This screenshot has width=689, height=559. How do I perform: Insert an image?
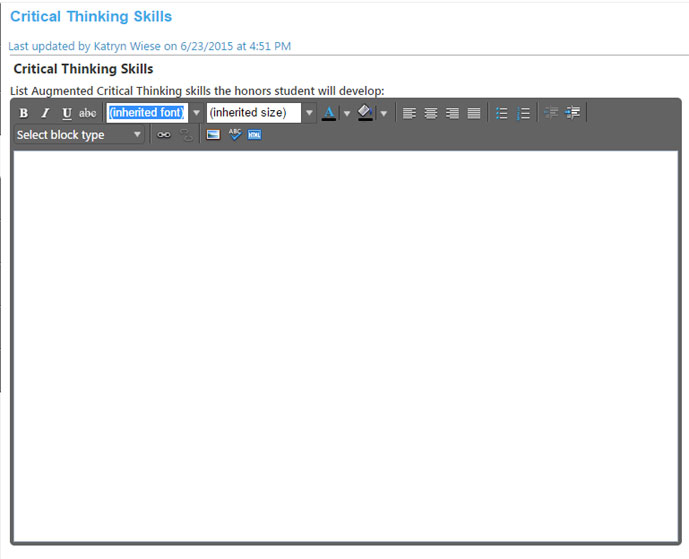[213, 134]
